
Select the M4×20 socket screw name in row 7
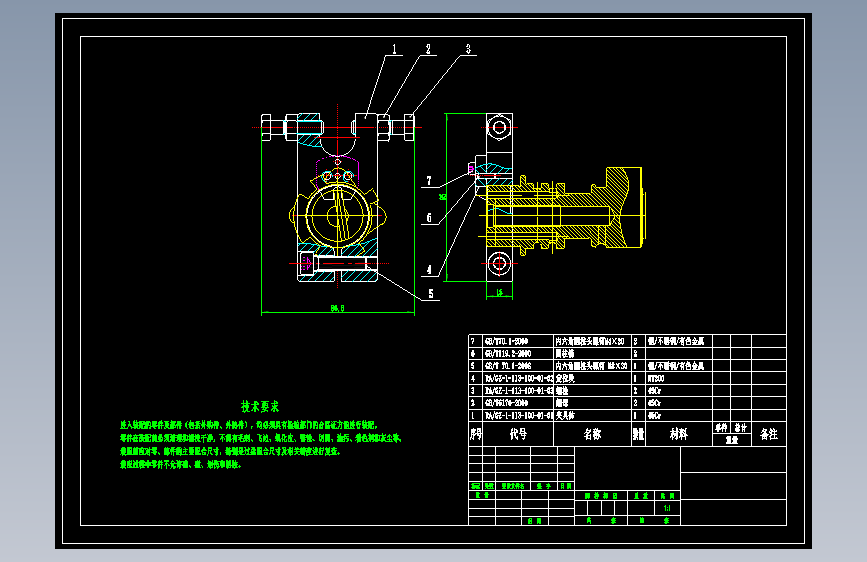point(590,341)
